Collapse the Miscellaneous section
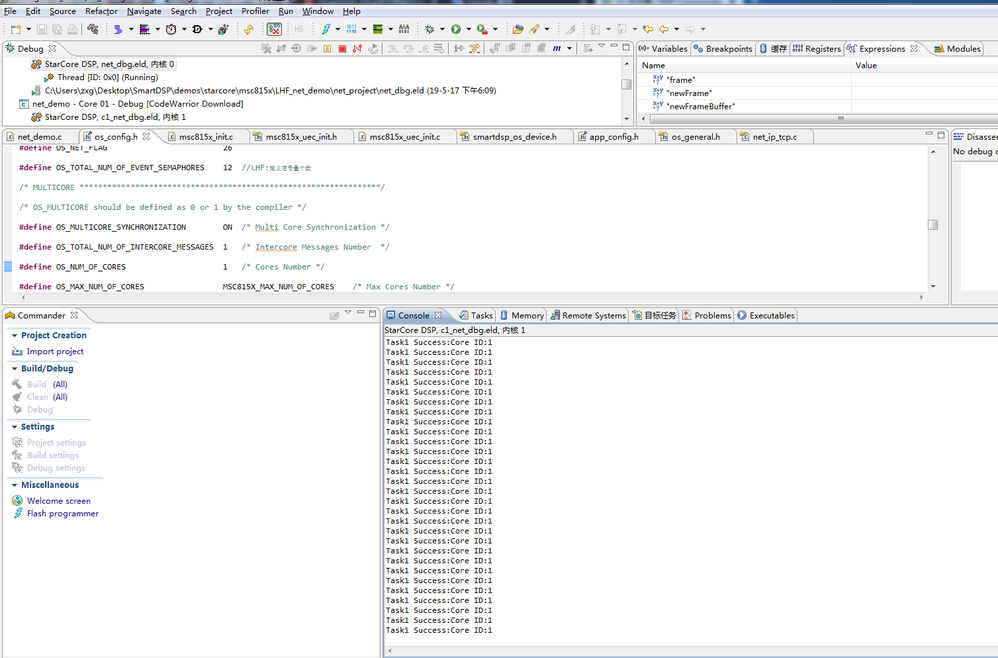The width and height of the screenshot is (998, 658). (x=14, y=485)
